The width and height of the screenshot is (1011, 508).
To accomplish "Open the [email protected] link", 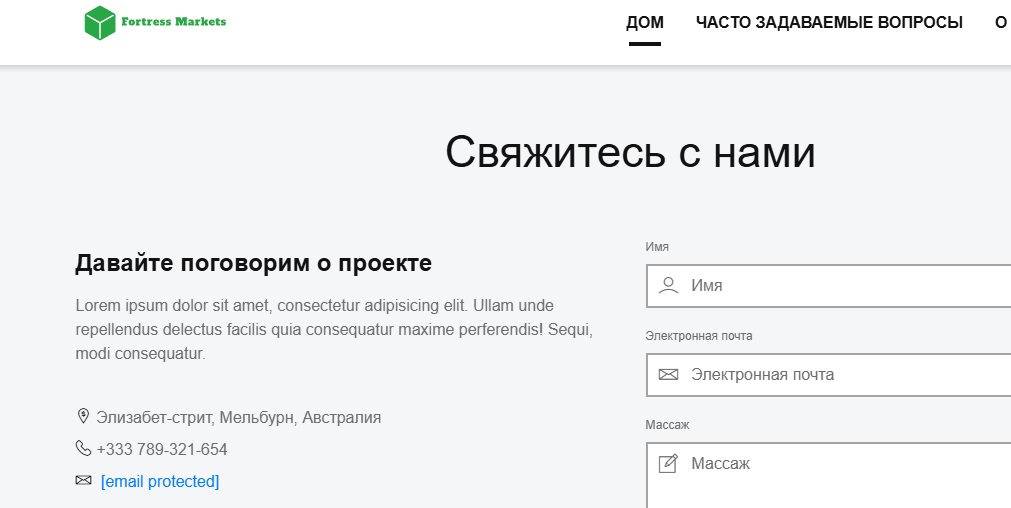I will click(160, 481).
